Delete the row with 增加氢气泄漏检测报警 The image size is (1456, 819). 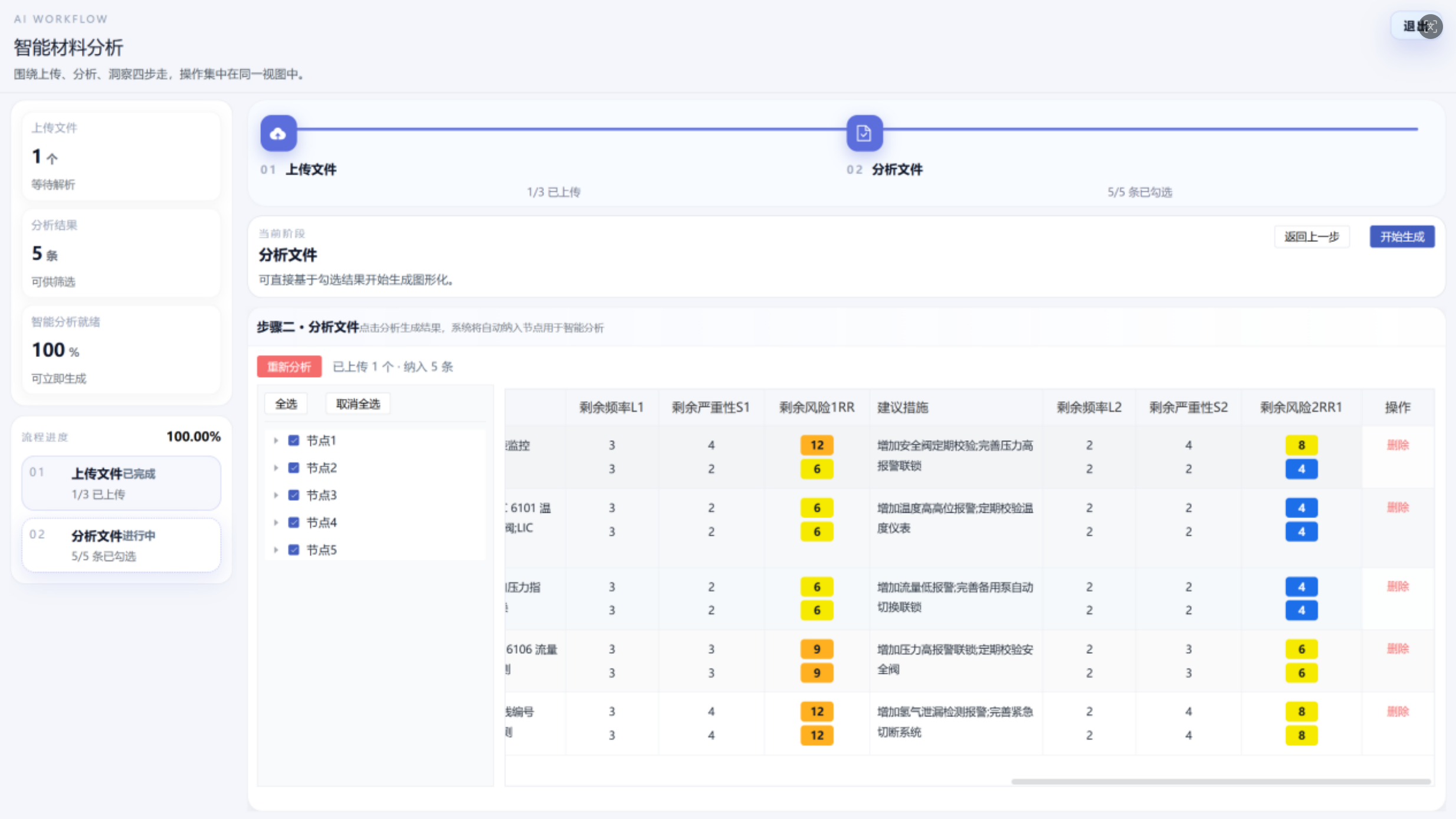[1398, 712]
